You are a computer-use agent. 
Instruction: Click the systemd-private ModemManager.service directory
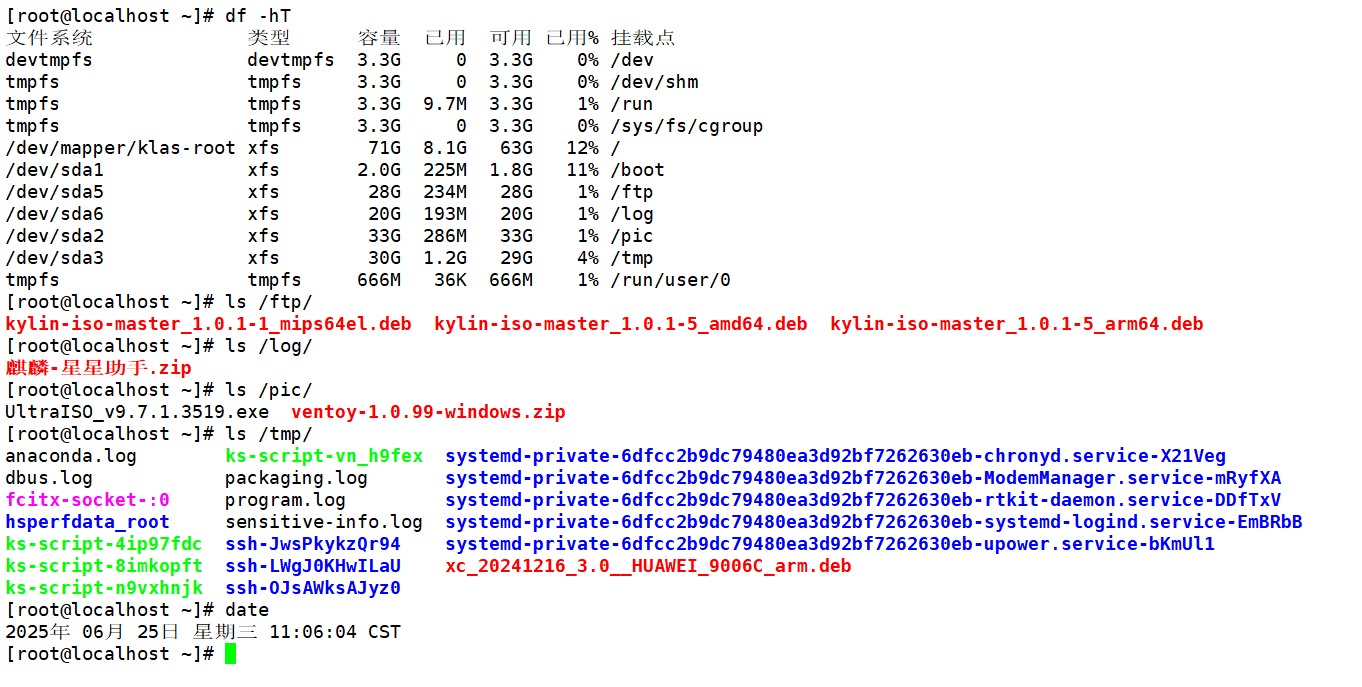click(x=863, y=478)
